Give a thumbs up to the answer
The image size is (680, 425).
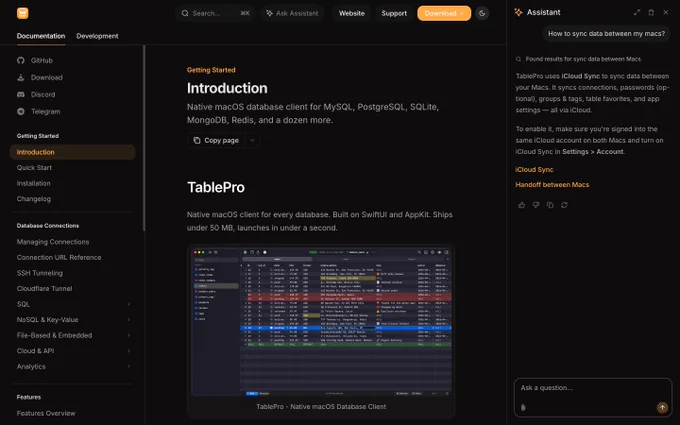[x=522, y=205]
